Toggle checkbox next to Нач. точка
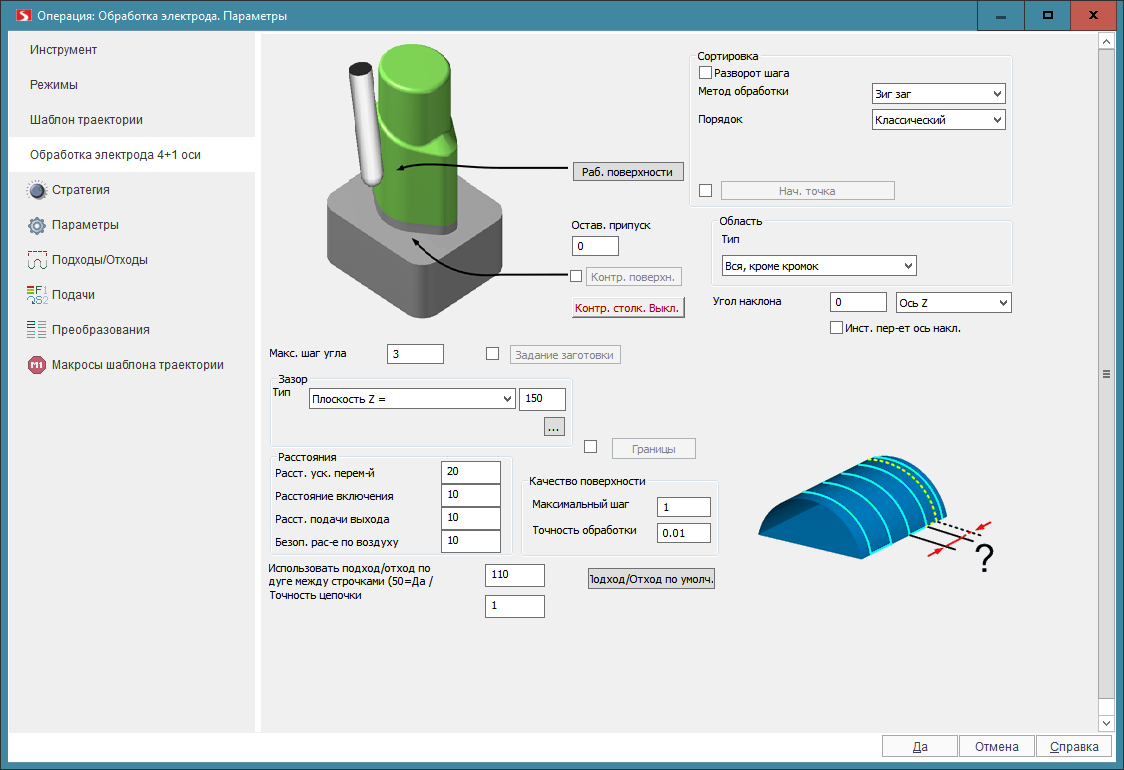 coord(705,191)
